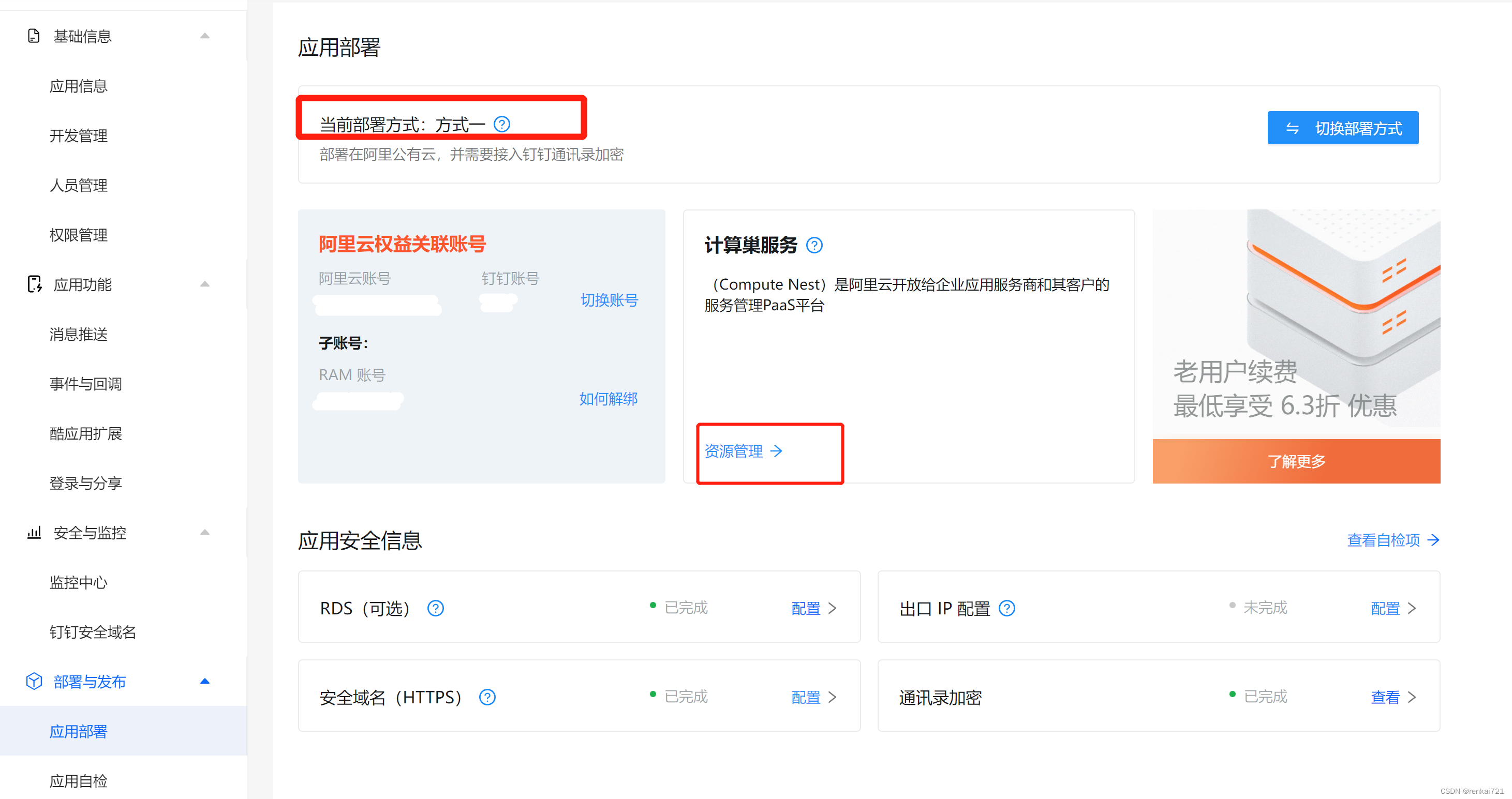This screenshot has height=799, width=1512.
Task: Click help icon next to RDS（可选）
Action: [x=435, y=608]
